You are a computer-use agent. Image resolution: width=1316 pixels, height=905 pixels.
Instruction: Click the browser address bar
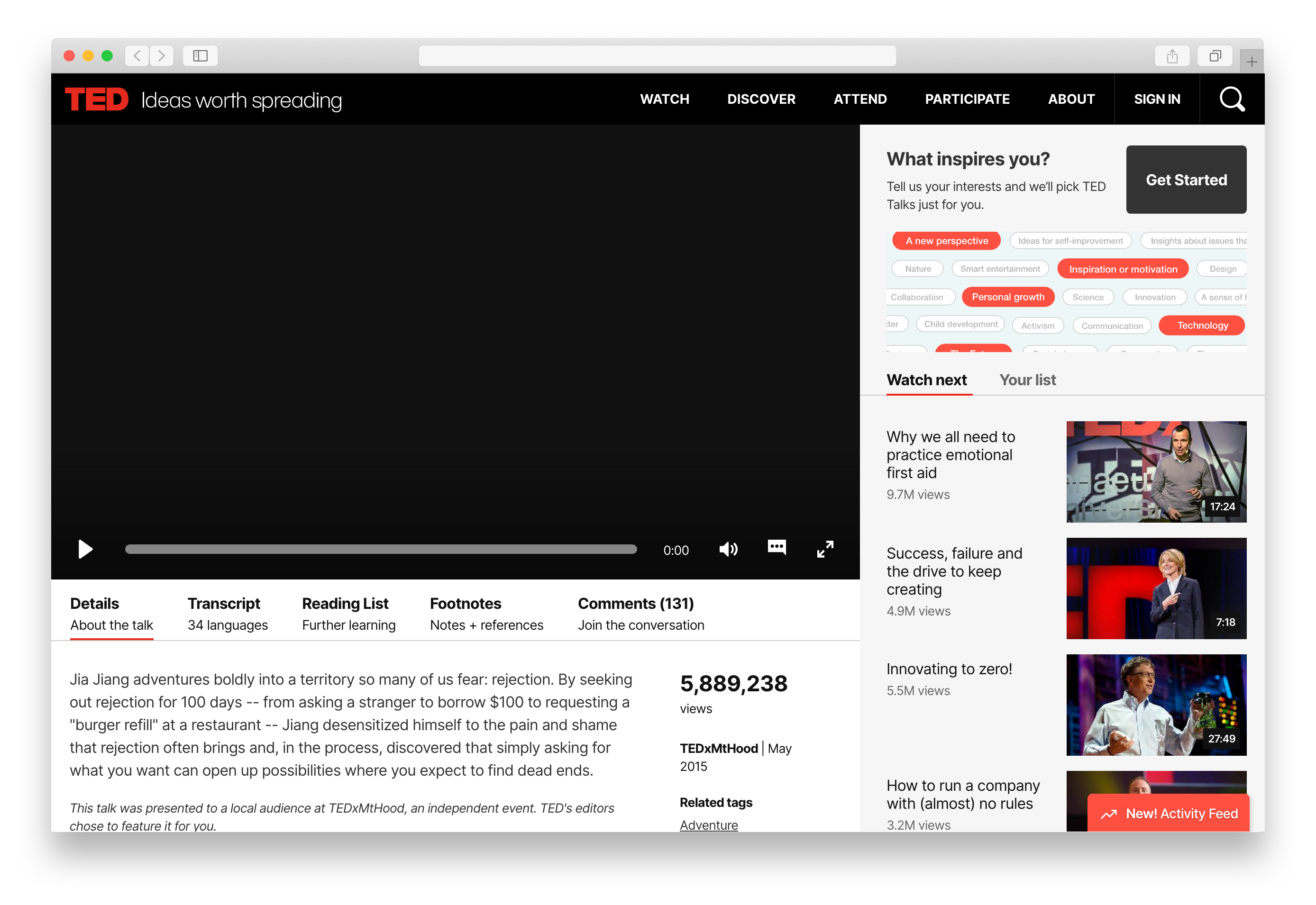pyautogui.click(x=657, y=55)
